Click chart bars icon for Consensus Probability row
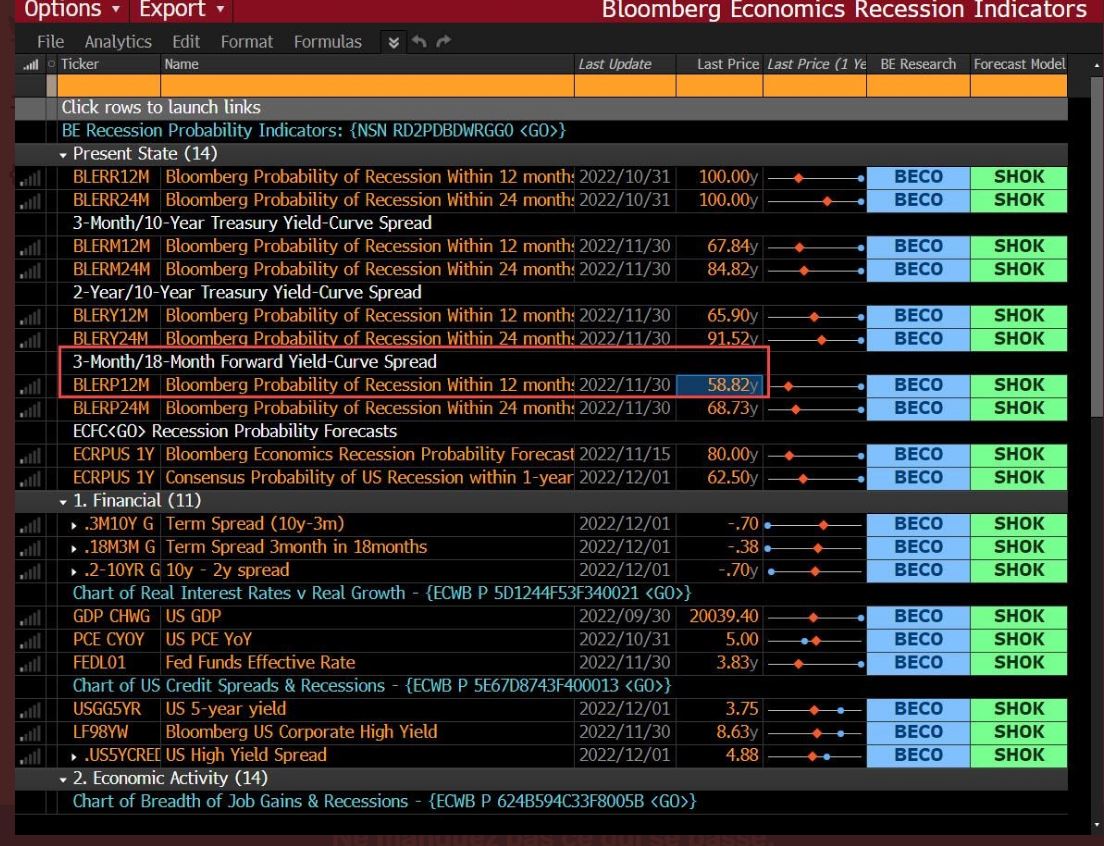 30,479
